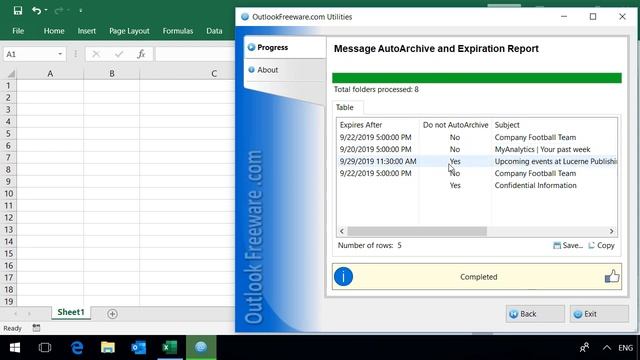This screenshot has height=360, width=640.
Task: Open the Undo history dropdown arrow
Action: pos(46,10)
